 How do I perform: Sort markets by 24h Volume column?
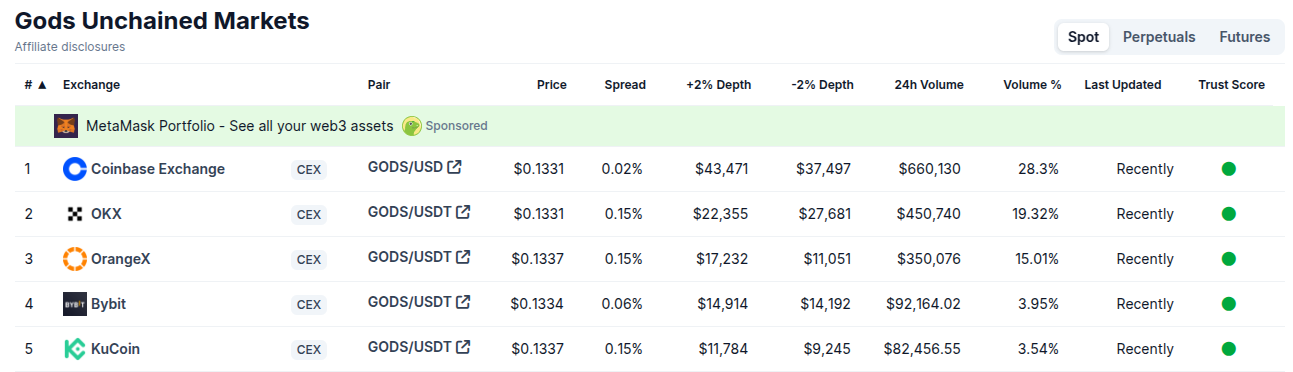coord(929,85)
